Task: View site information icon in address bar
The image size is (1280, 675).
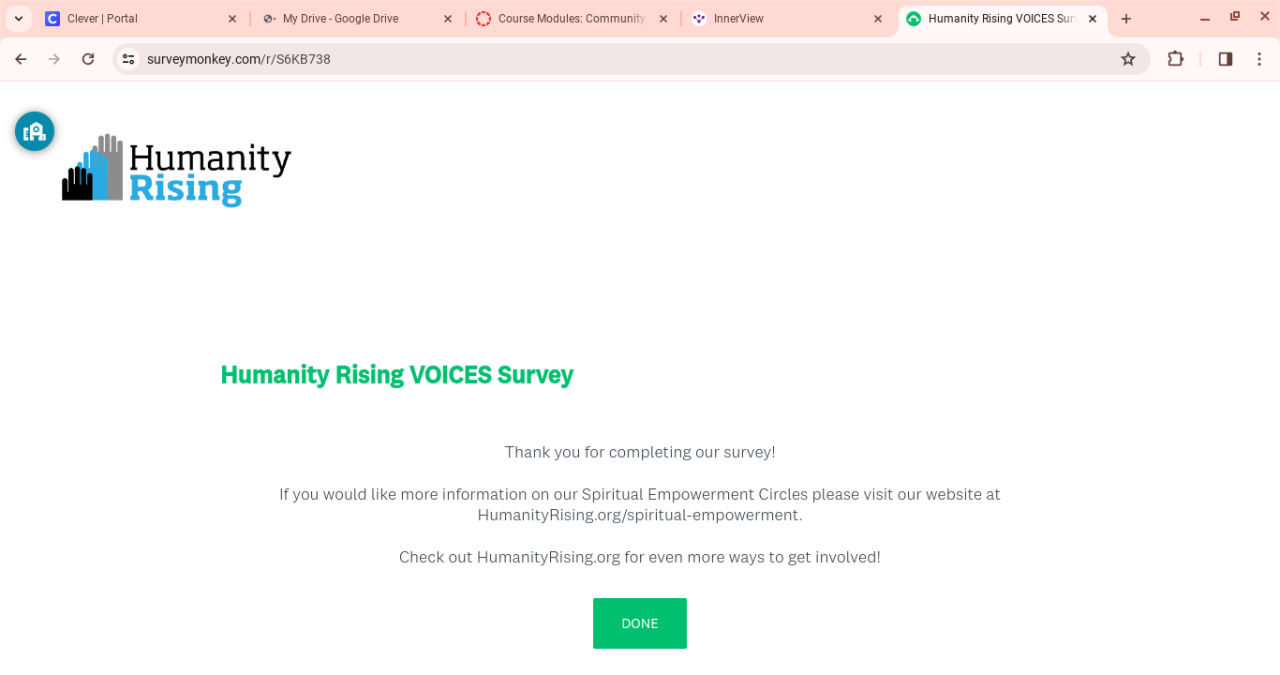Action: (128, 59)
